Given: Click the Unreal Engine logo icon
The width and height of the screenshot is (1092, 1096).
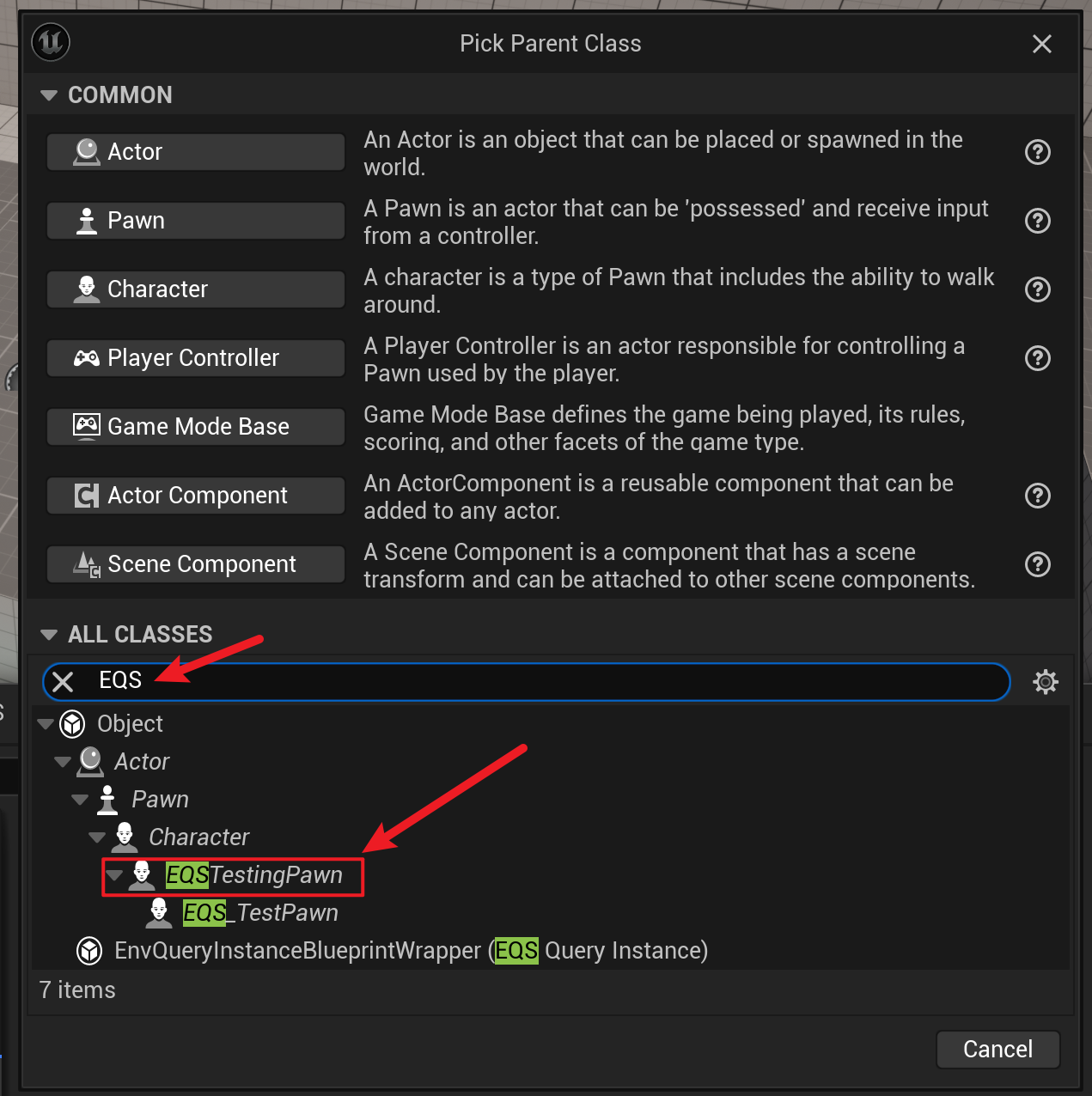Looking at the screenshot, I should (x=51, y=42).
